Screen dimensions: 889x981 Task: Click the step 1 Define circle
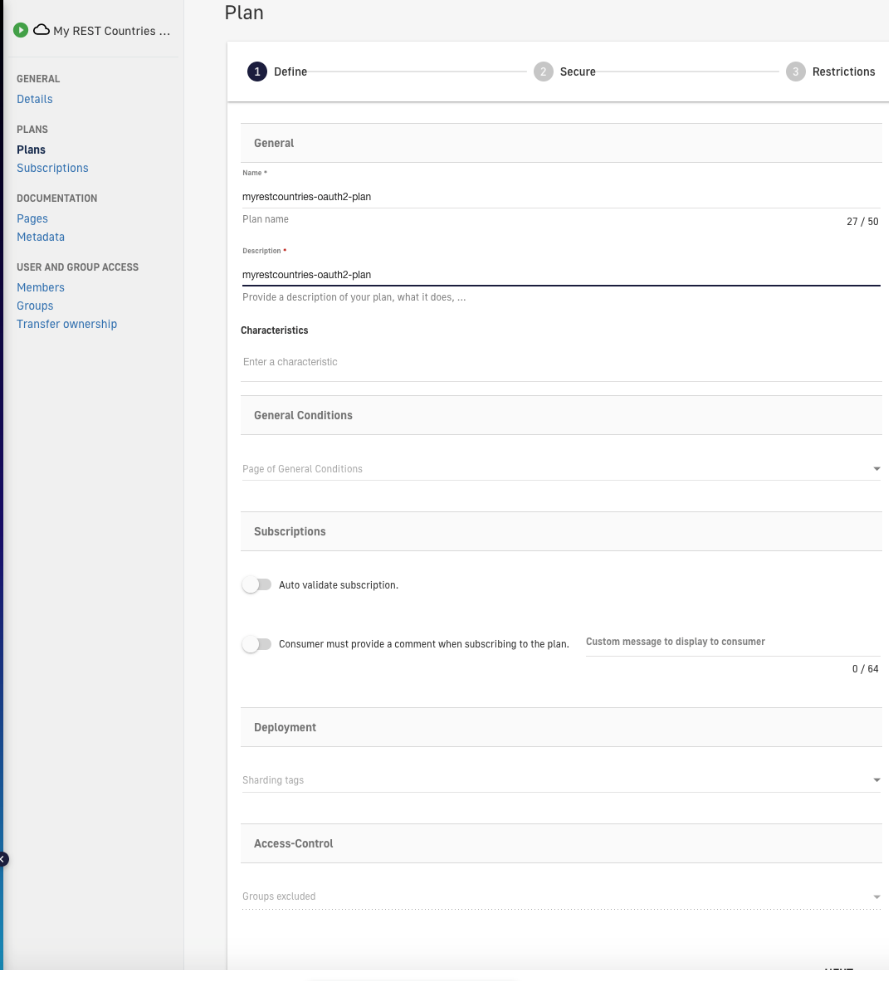click(x=258, y=72)
